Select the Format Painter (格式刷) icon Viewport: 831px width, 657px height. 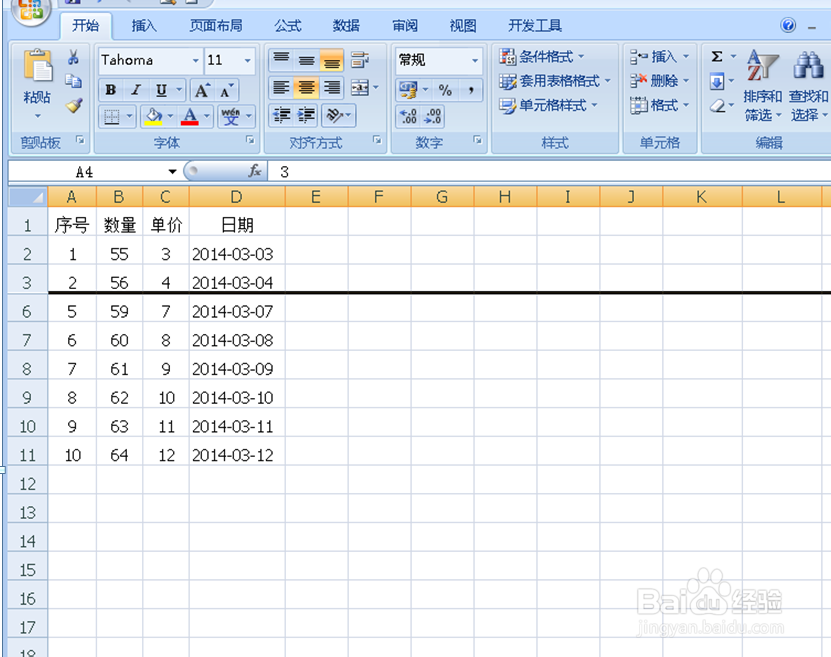(x=72, y=105)
